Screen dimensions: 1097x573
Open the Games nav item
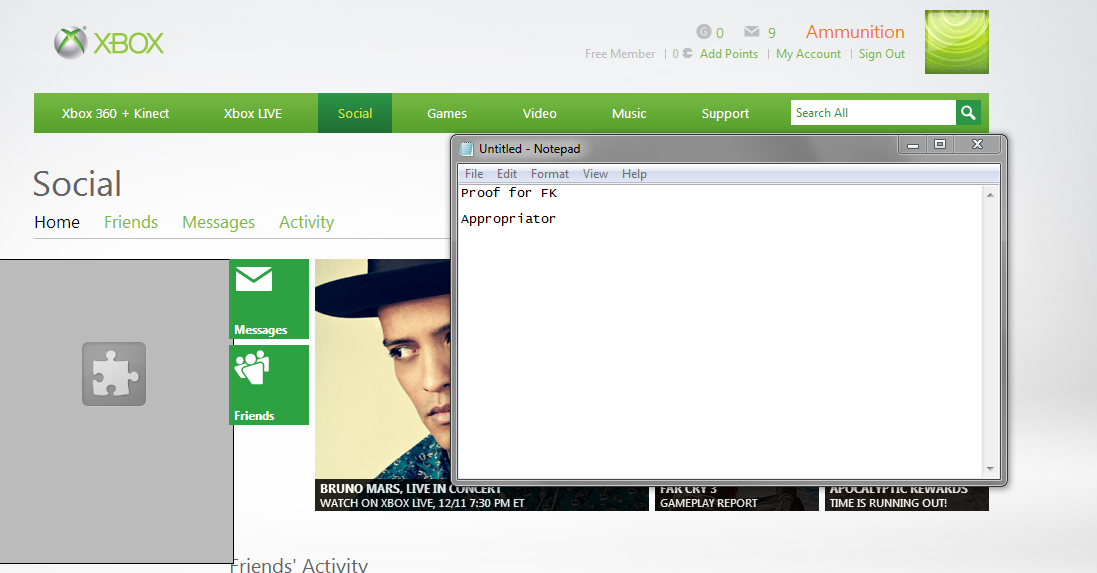click(447, 113)
